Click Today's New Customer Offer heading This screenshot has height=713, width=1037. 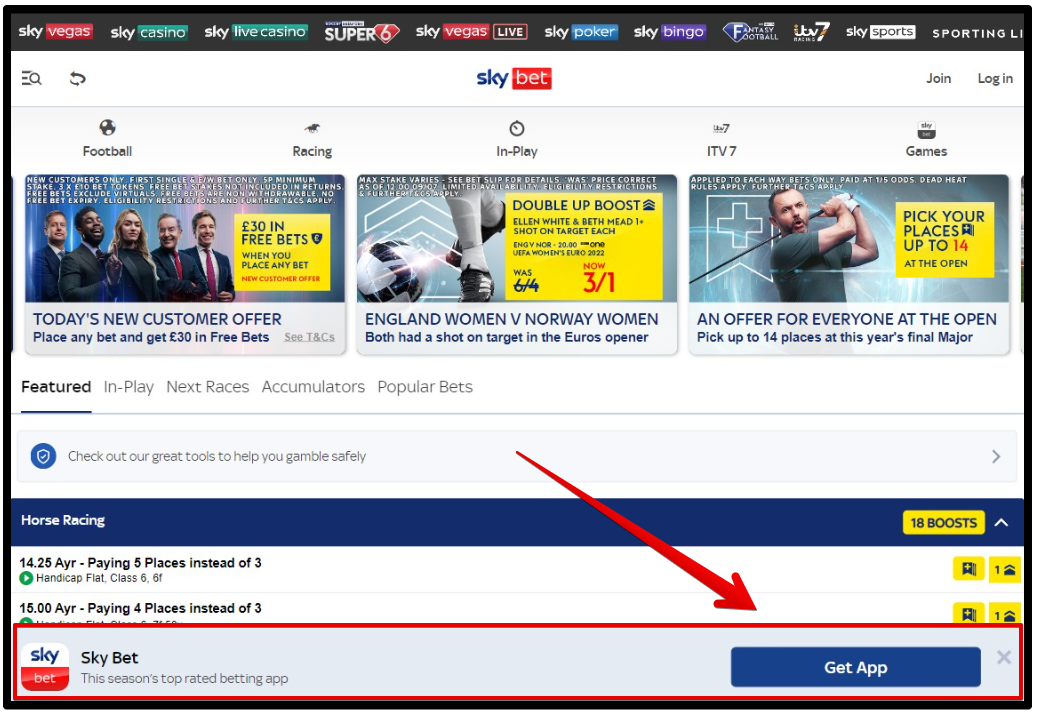[x=157, y=319]
